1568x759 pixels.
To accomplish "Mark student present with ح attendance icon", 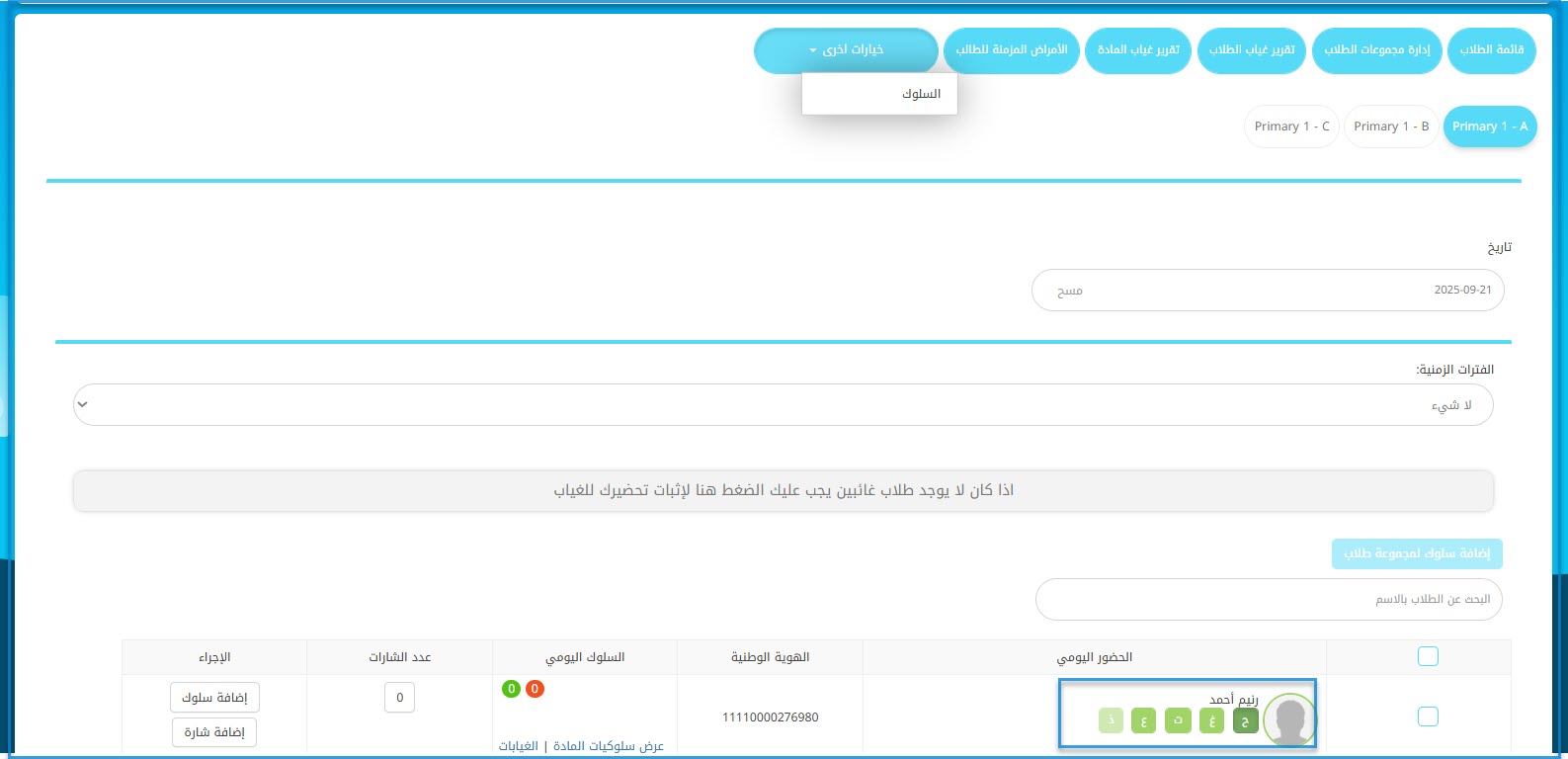I will (1245, 721).
